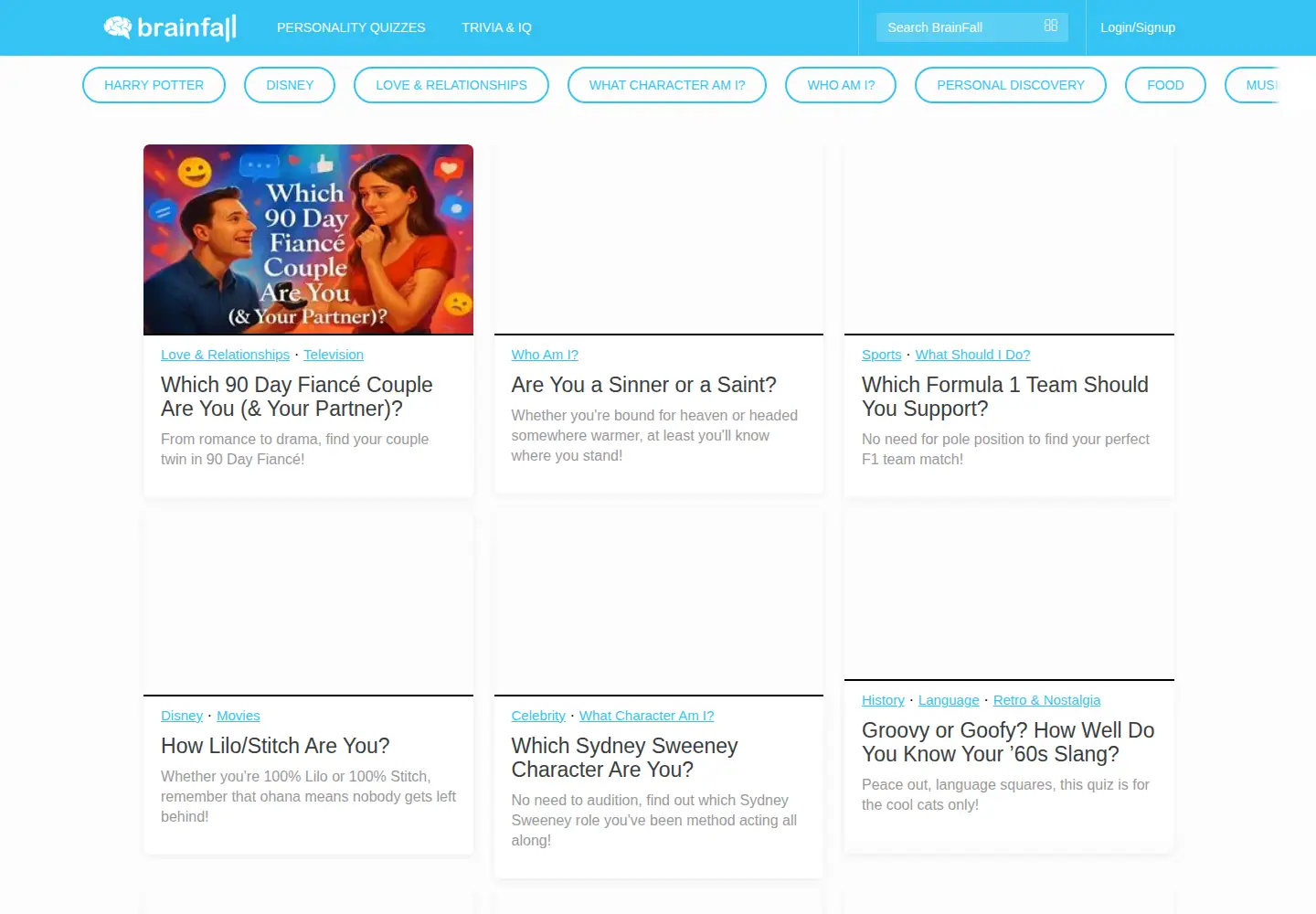Open How Lilo/Stitch Are You? quiz
1316x914 pixels.
coord(275,746)
